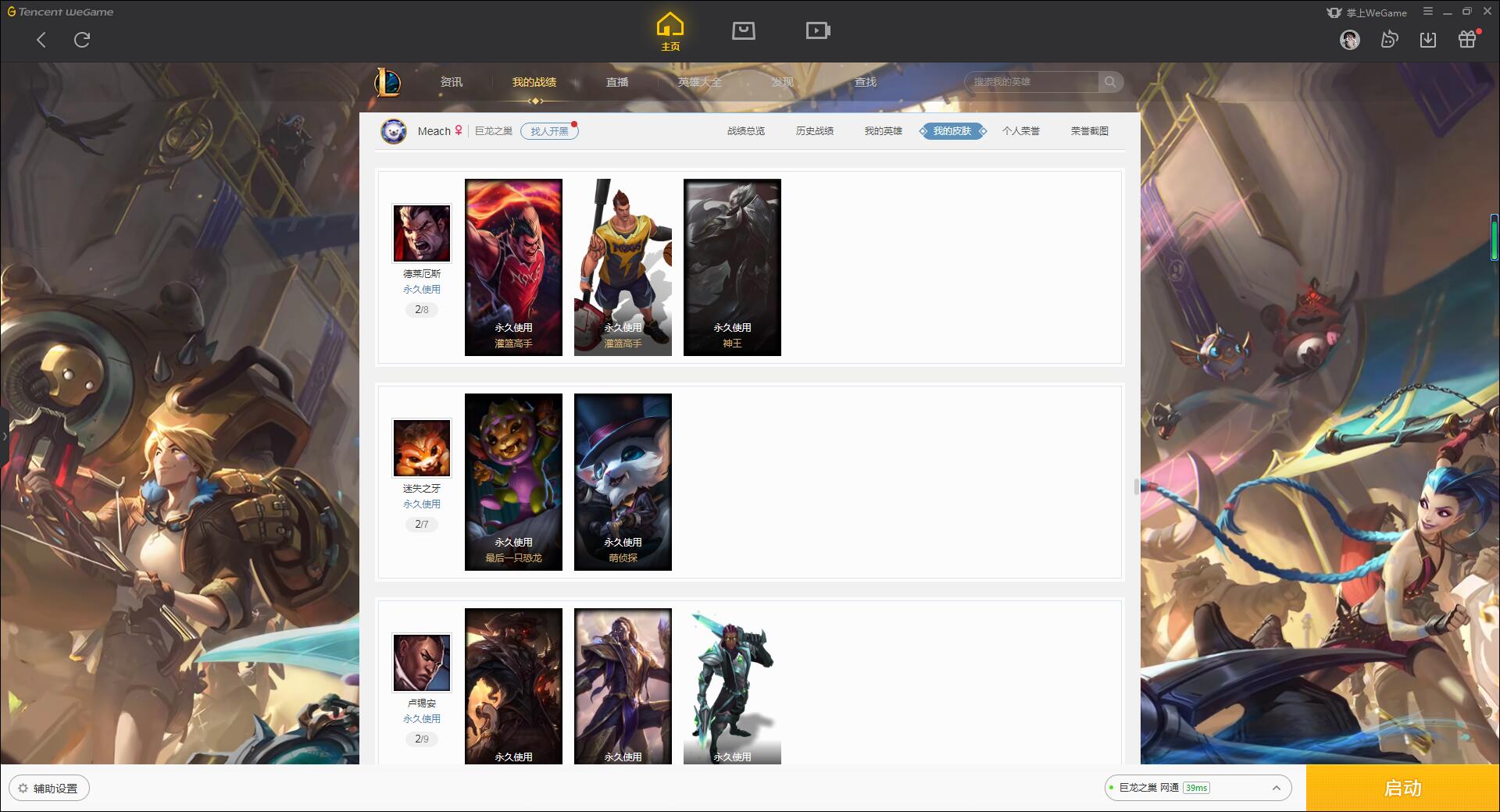Open the yellow-jersey 灌篮高手 Darius skin
Screen dimensions: 1500x812
[x=623, y=267]
